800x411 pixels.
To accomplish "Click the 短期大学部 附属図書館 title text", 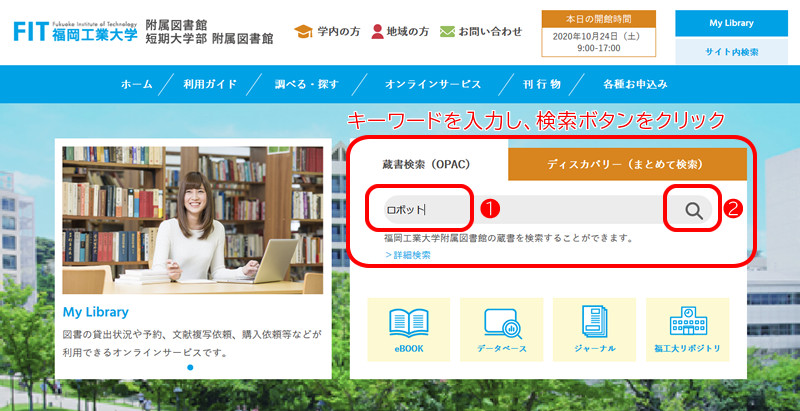I will [x=209, y=39].
